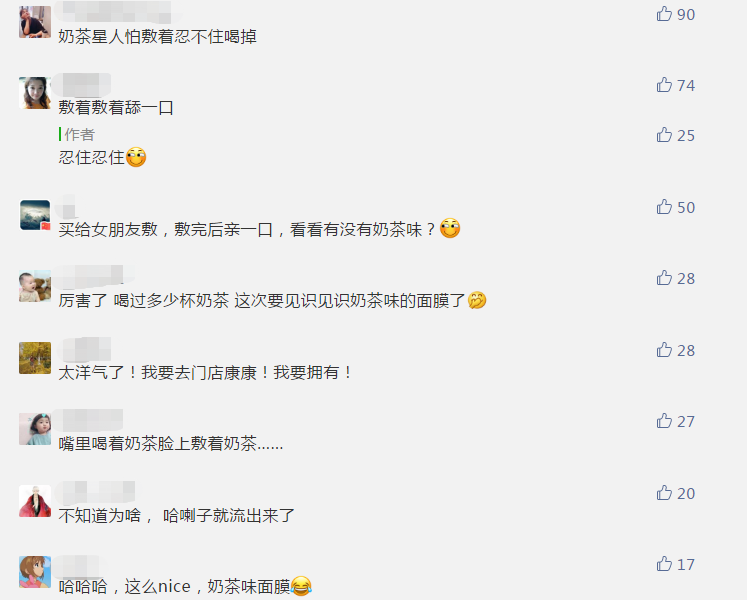This screenshot has height=600, width=747.
Task: Like the 太洋气了 comment
Action: pos(664,350)
